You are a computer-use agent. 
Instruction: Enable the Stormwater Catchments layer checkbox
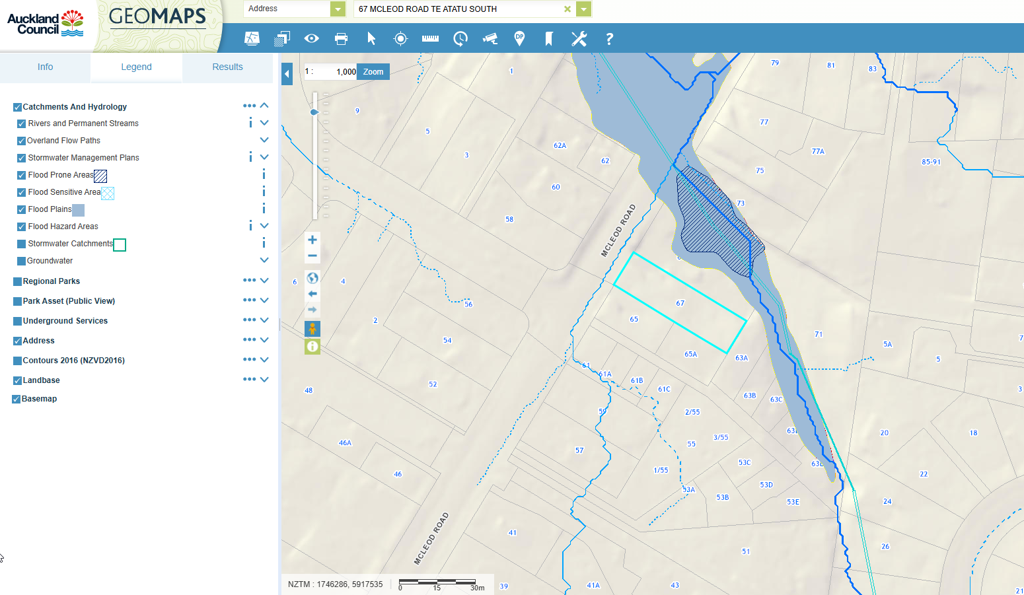[21, 244]
